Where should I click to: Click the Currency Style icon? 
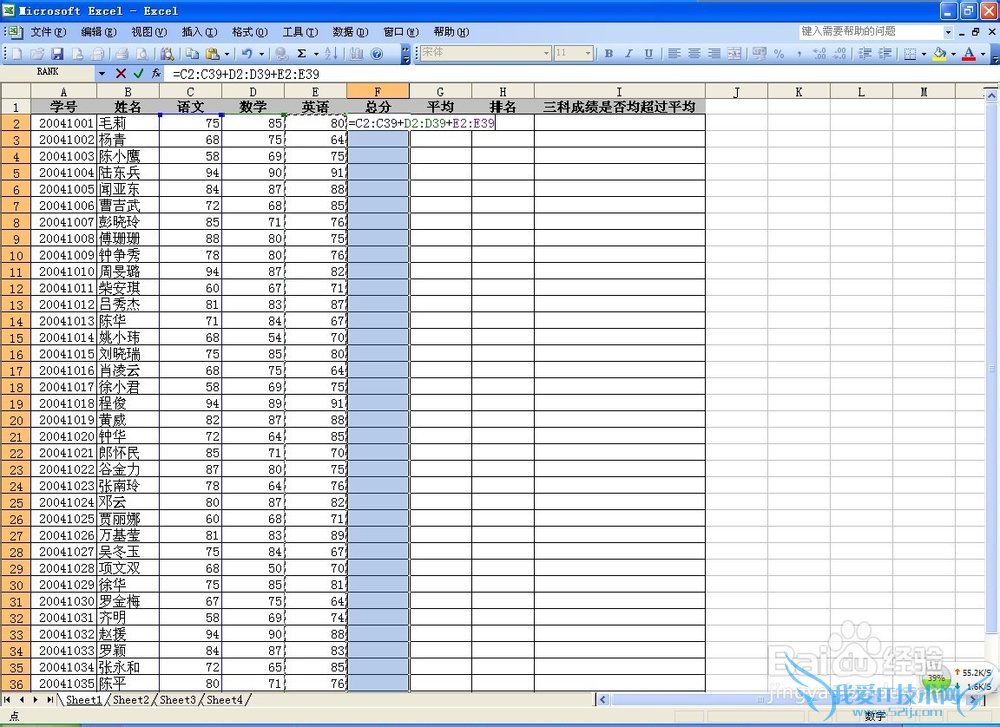(x=759, y=54)
